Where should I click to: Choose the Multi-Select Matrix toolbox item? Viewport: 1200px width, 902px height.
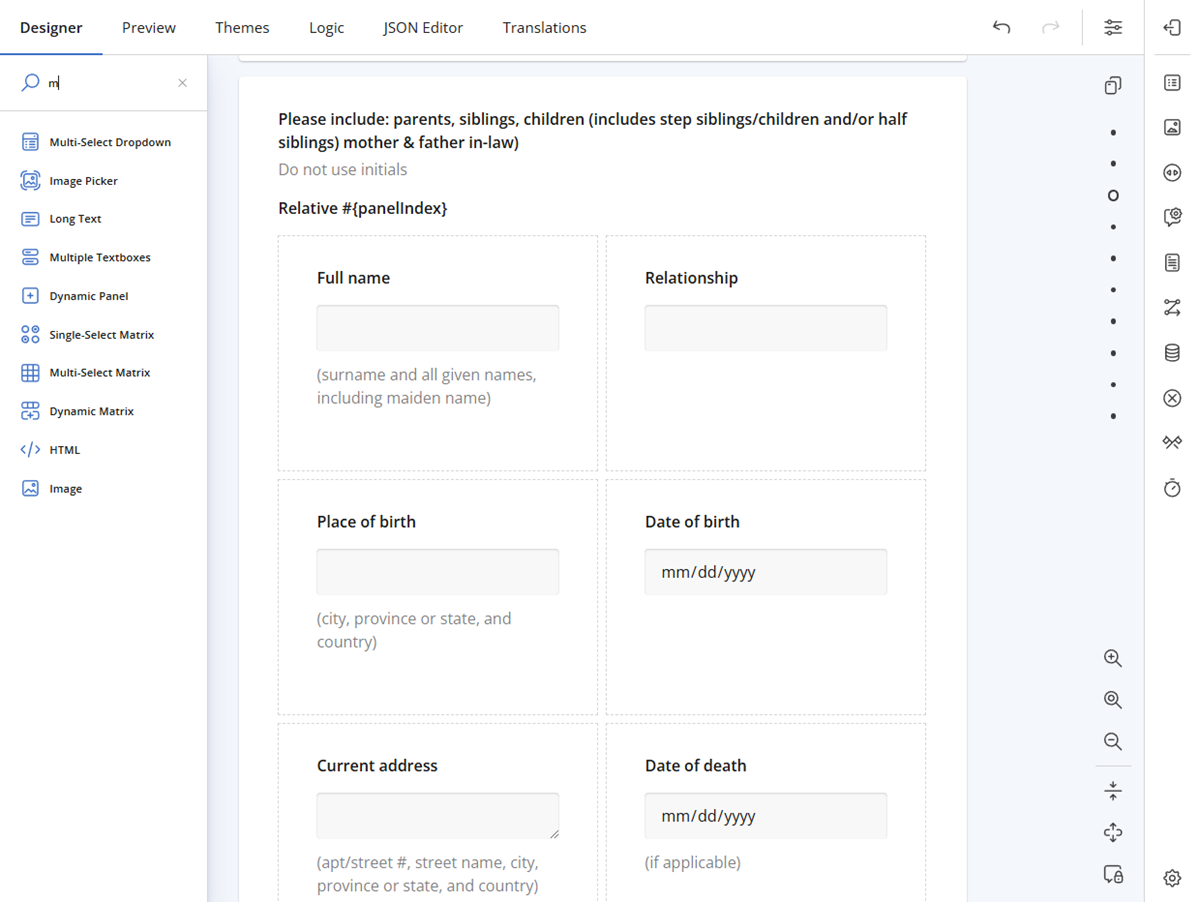99,373
